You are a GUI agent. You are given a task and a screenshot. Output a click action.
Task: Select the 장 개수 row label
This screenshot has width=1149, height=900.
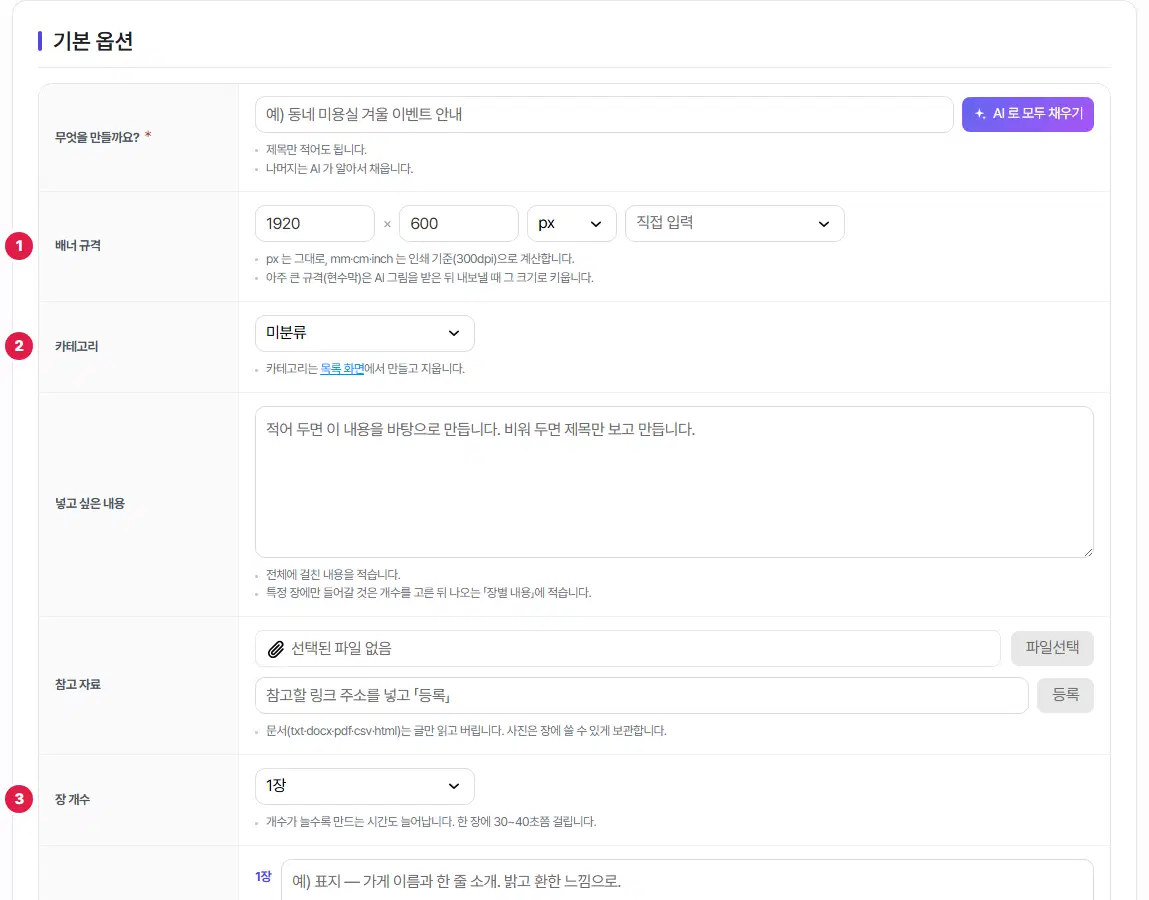tap(73, 799)
